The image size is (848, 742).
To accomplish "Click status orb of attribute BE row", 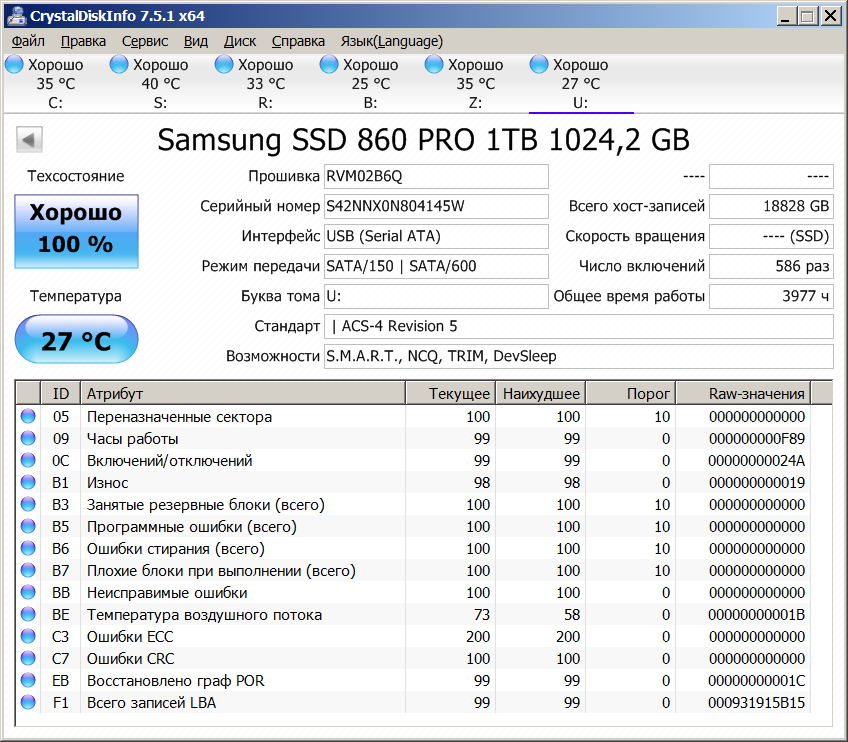I will [28, 614].
